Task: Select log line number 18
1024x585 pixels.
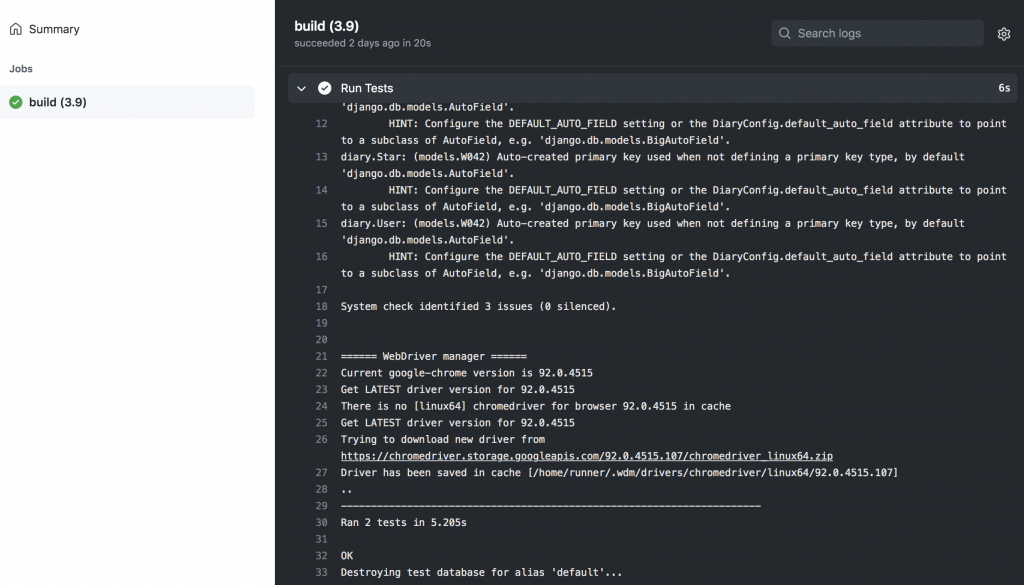Action: point(321,306)
